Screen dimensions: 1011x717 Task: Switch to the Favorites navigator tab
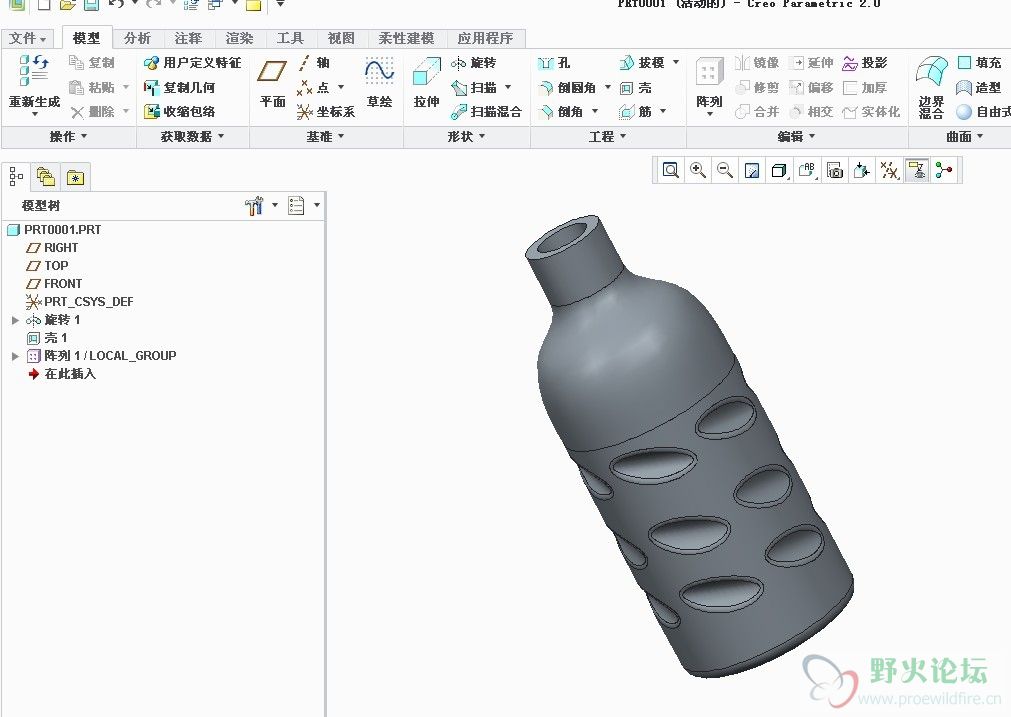tap(75, 177)
